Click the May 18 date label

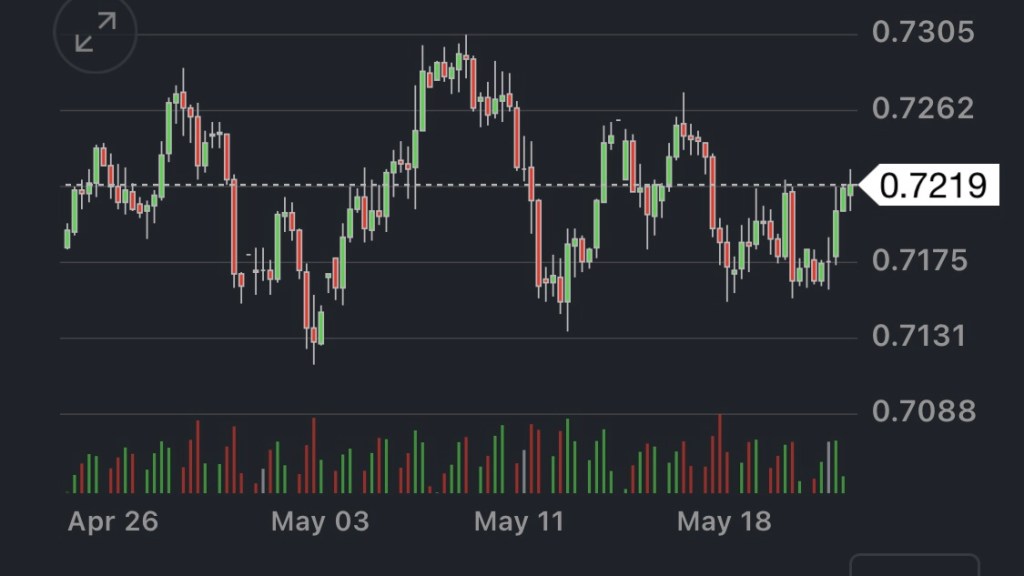[724, 521]
